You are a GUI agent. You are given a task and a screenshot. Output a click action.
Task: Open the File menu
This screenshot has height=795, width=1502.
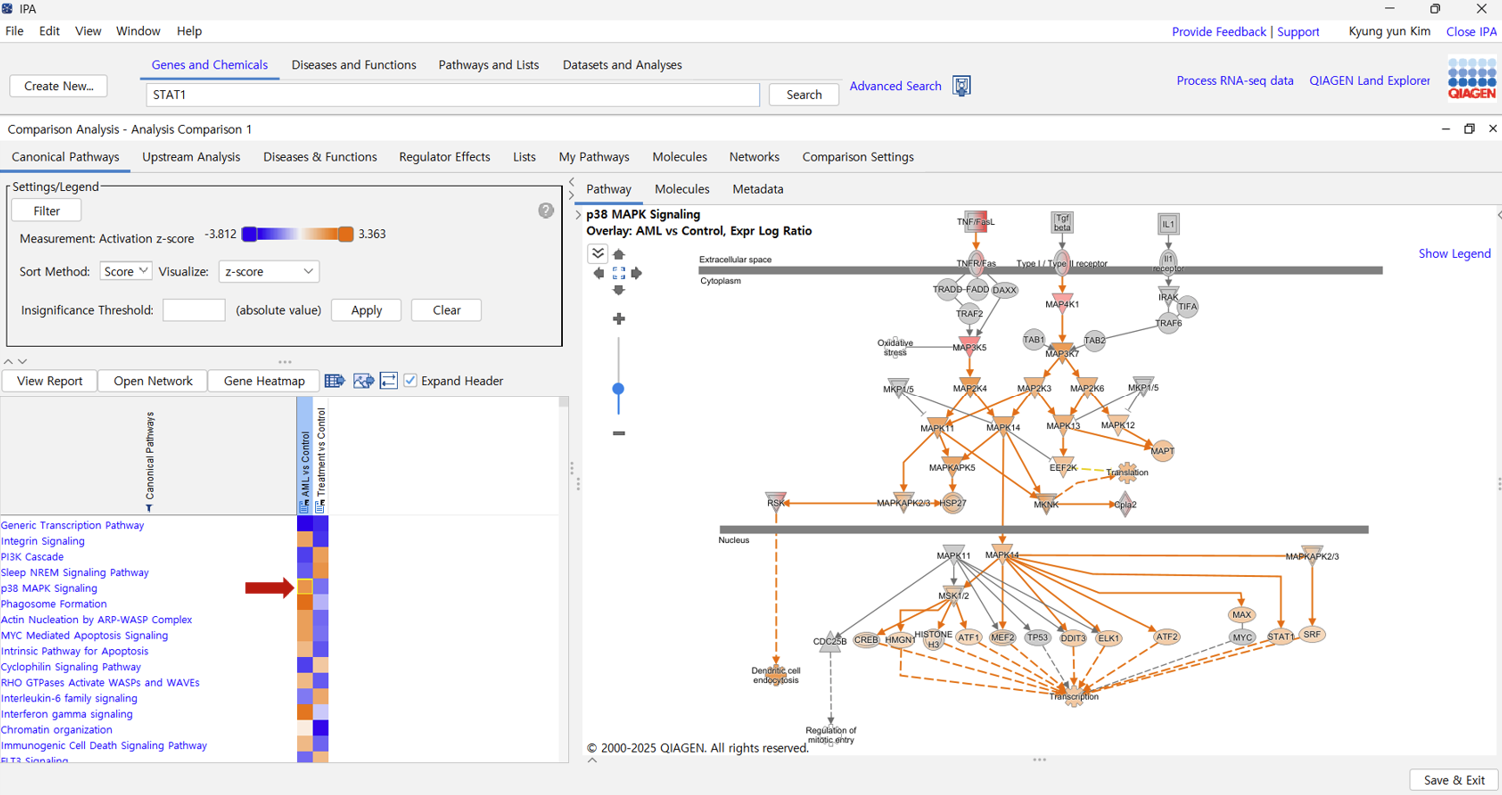point(15,31)
